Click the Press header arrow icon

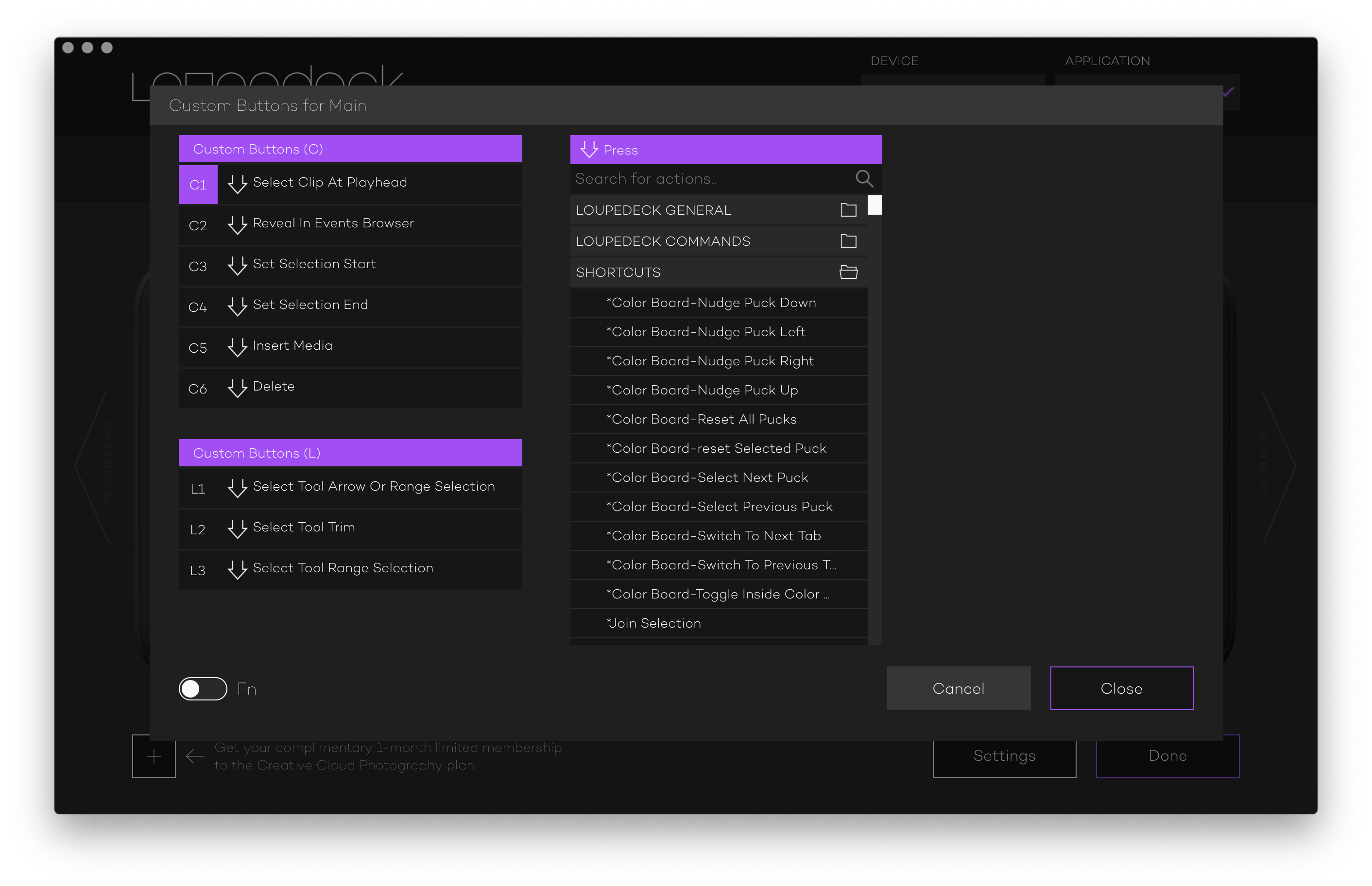[588, 150]
